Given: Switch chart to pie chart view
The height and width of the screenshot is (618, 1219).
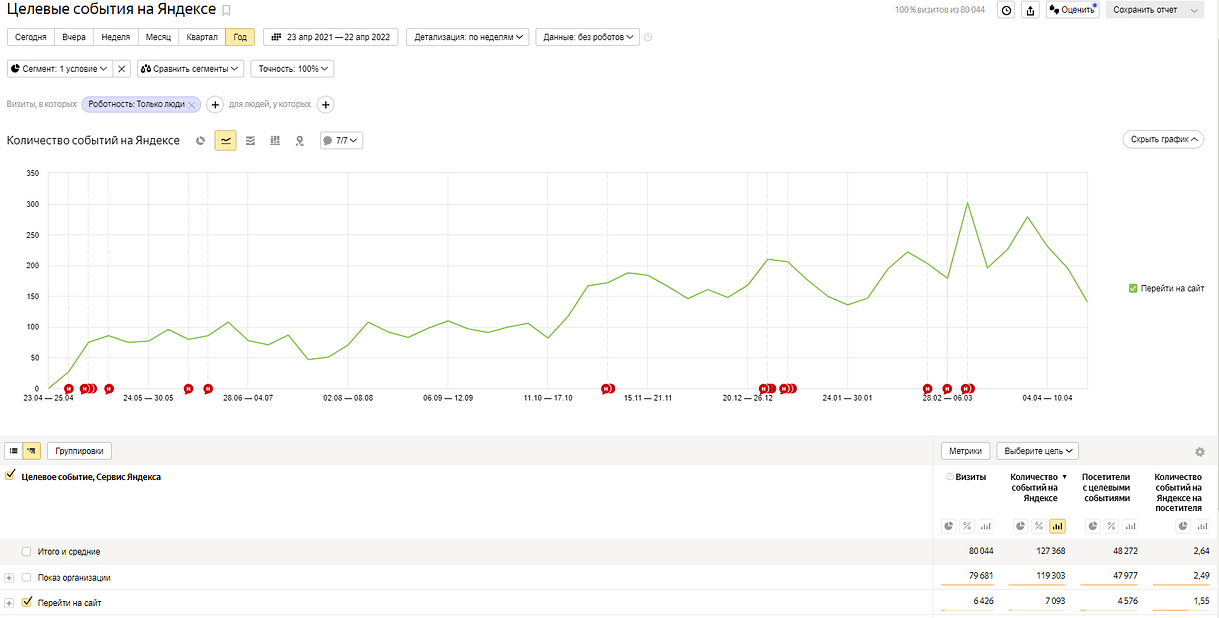Looking at the screenshot, I should point(201,141).
